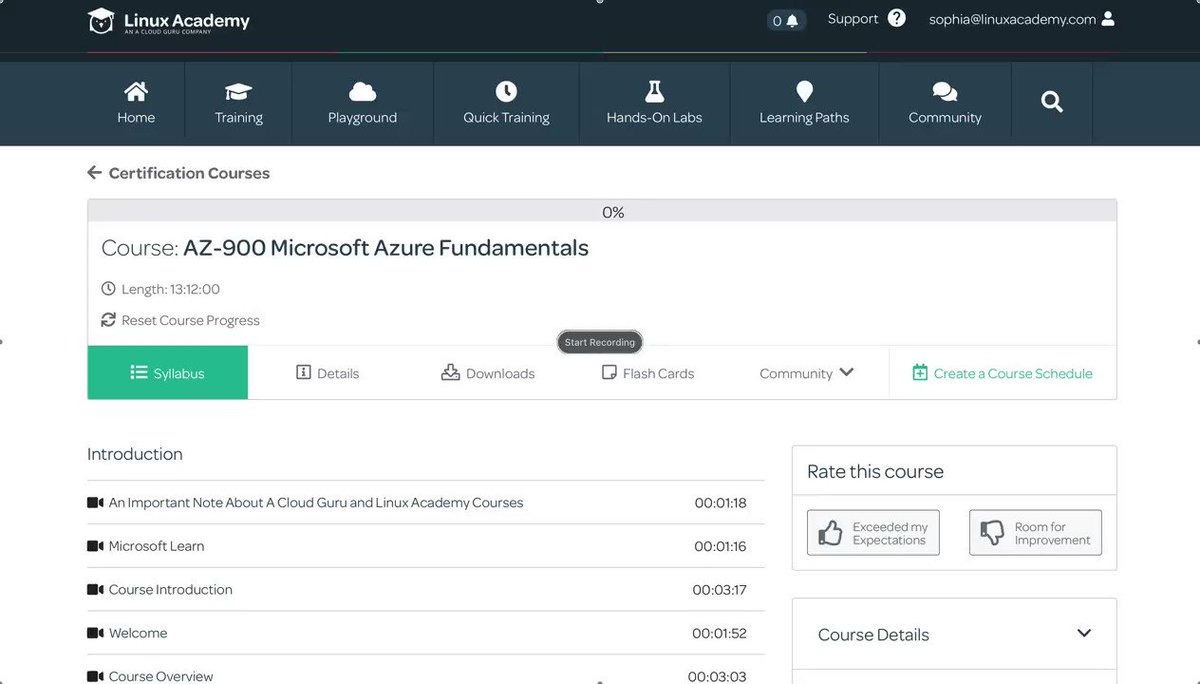Click the Introduction section heading
Image resolution: width=1200 pixels, height=684 pixels.
pos(135,454)
